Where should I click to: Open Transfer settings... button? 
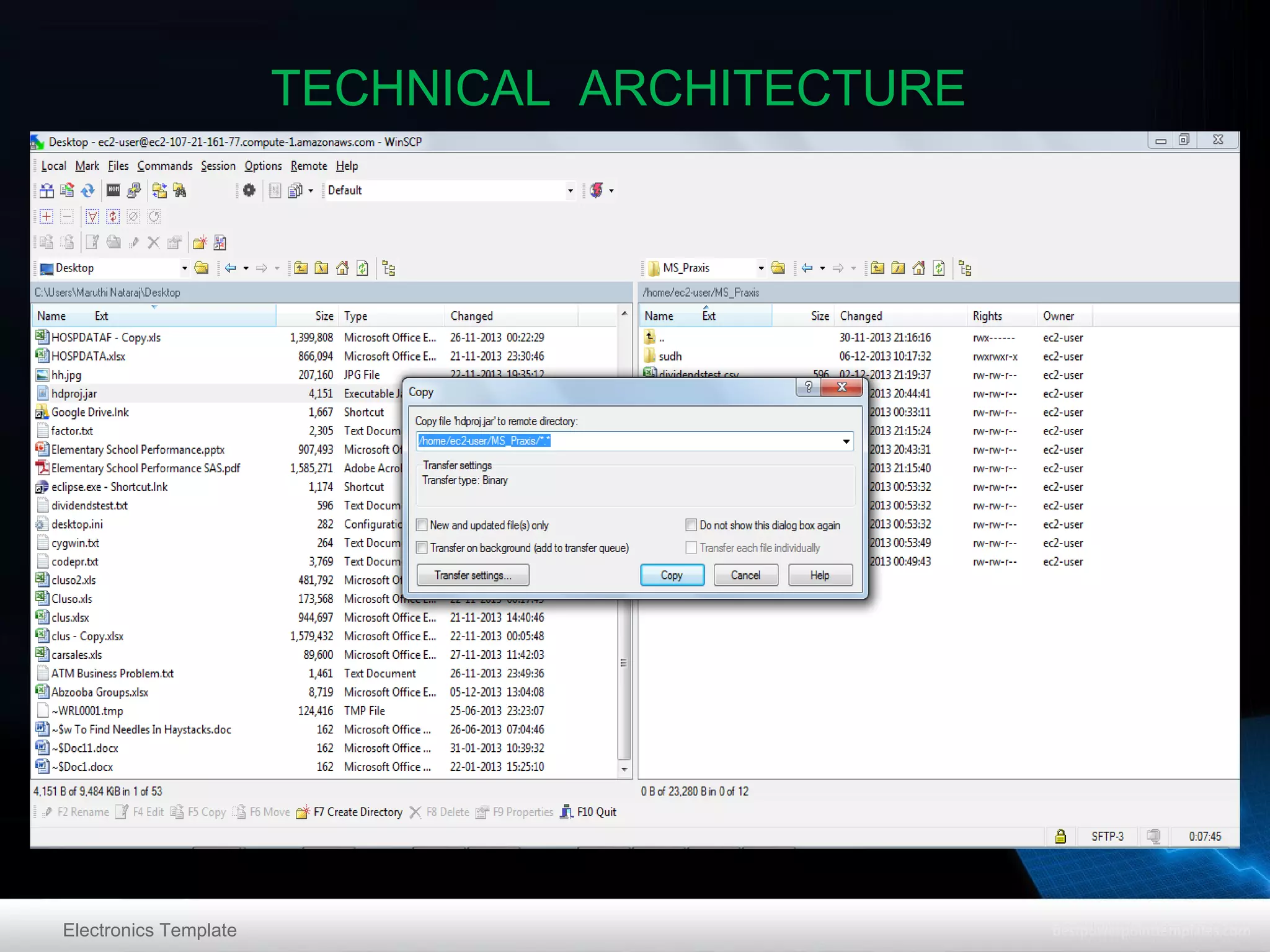[473, 575]
